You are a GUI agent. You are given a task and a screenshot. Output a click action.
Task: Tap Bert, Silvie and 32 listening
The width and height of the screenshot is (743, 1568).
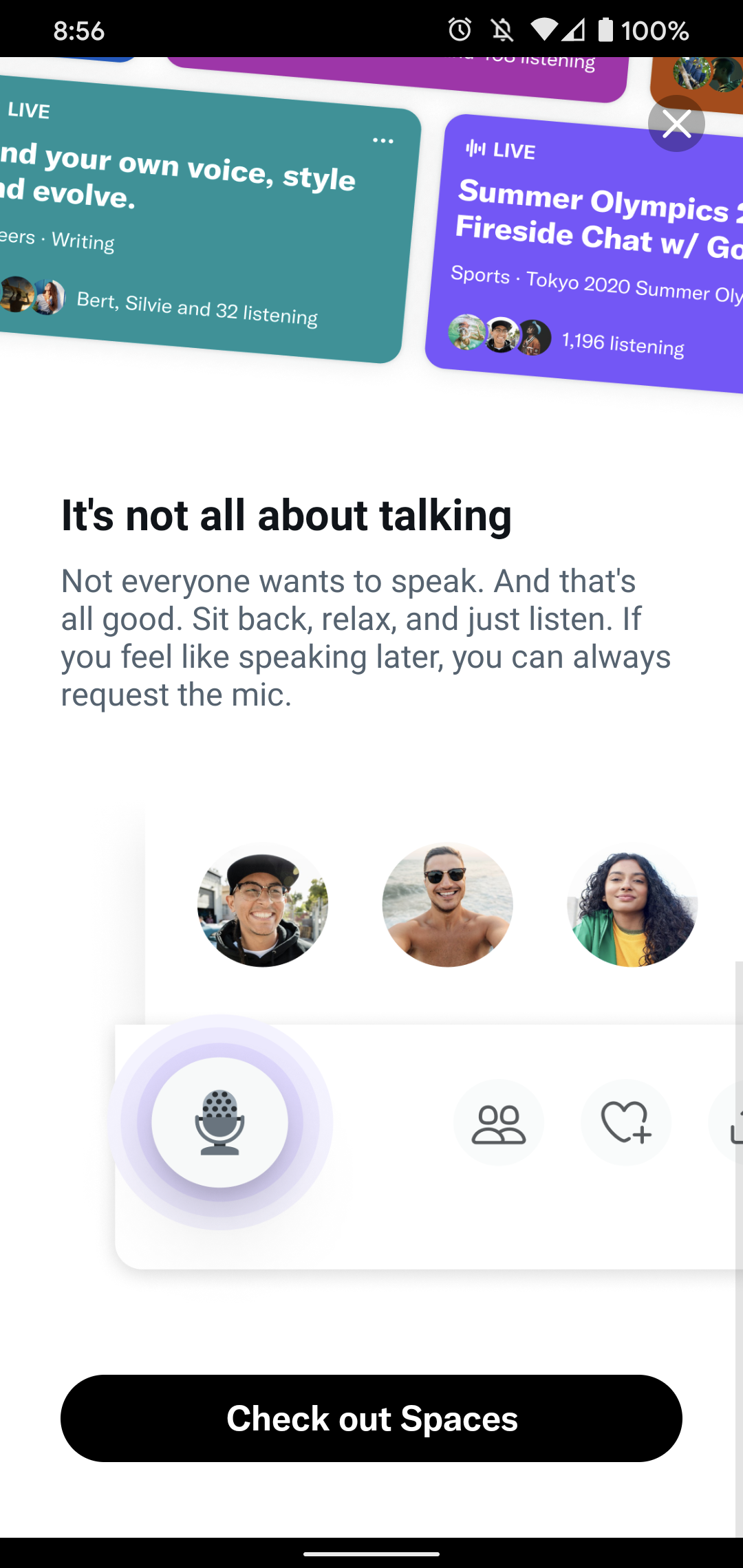(197, 308)
